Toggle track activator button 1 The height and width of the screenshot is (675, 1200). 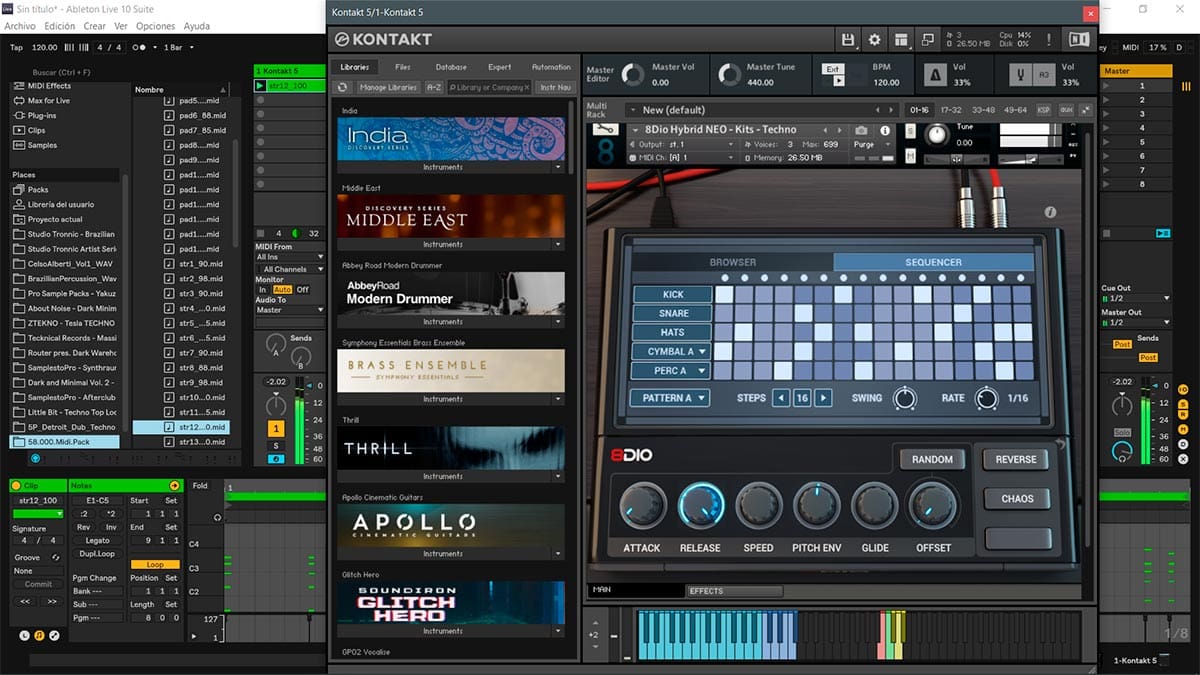click(276, 427)
